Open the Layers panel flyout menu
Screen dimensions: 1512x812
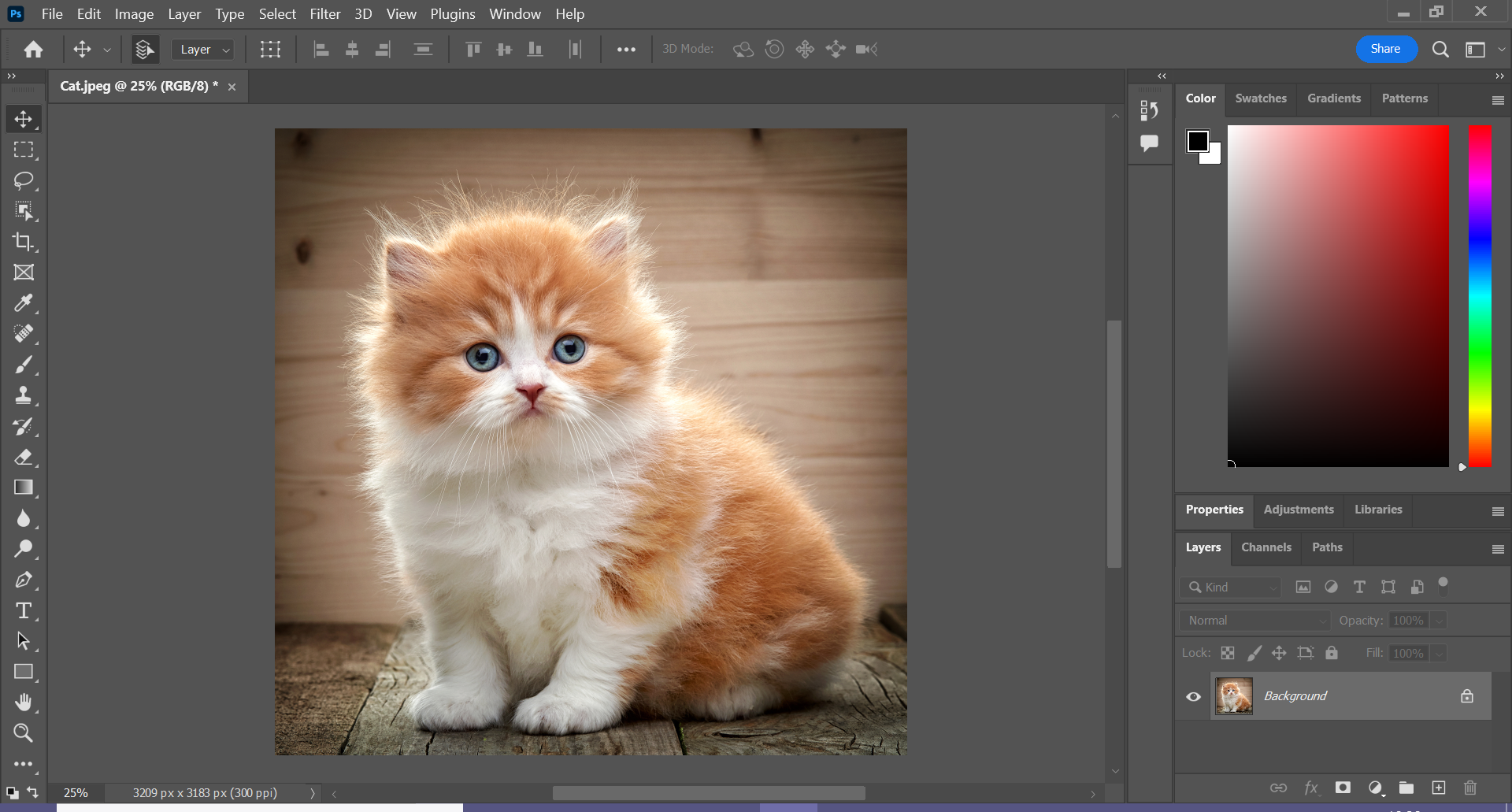pyautogui.click(x=1498, y=549)
